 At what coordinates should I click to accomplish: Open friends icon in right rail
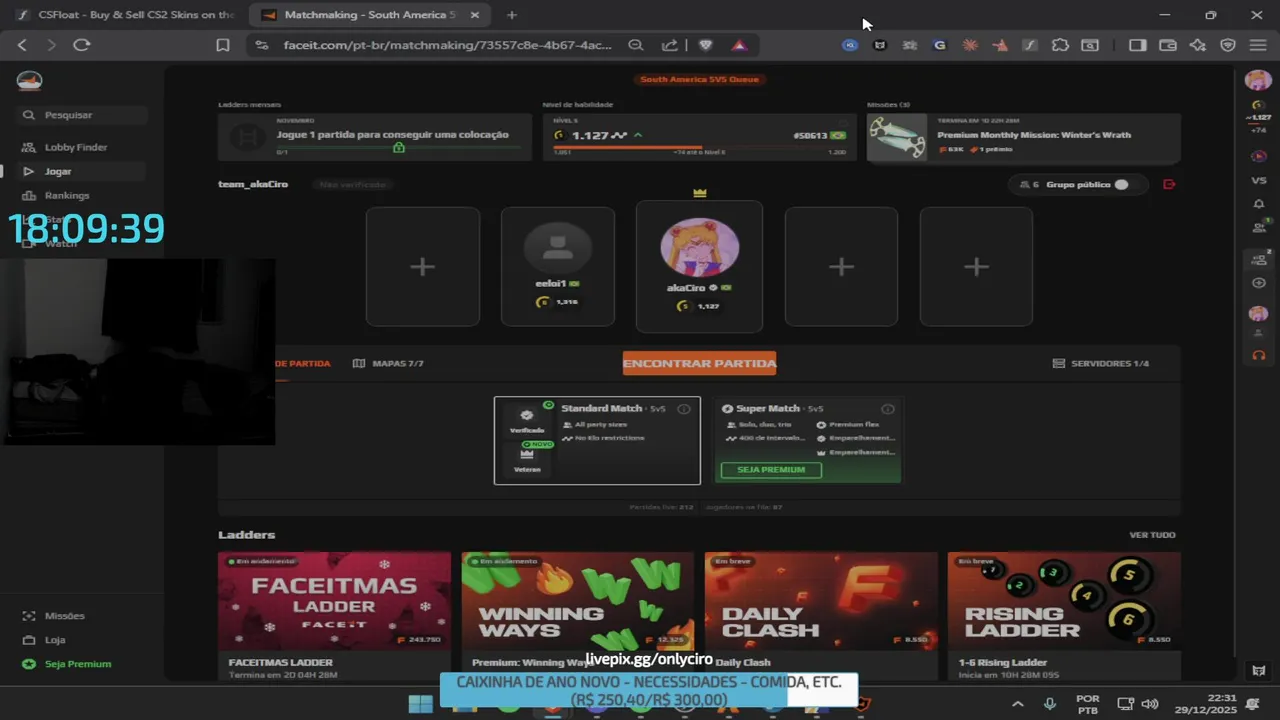click(1259, 228)
